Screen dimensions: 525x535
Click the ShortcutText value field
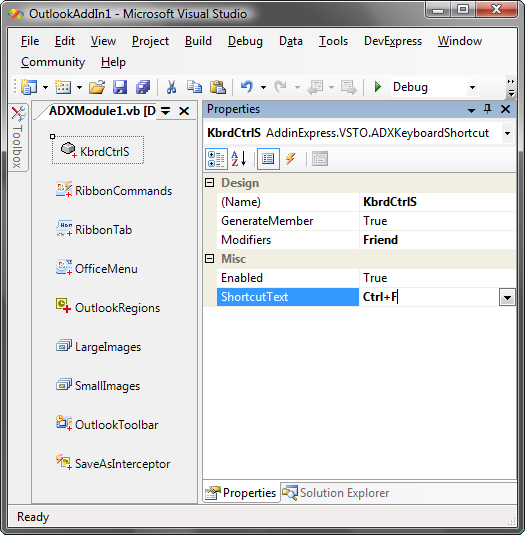[x=429, y=297]
